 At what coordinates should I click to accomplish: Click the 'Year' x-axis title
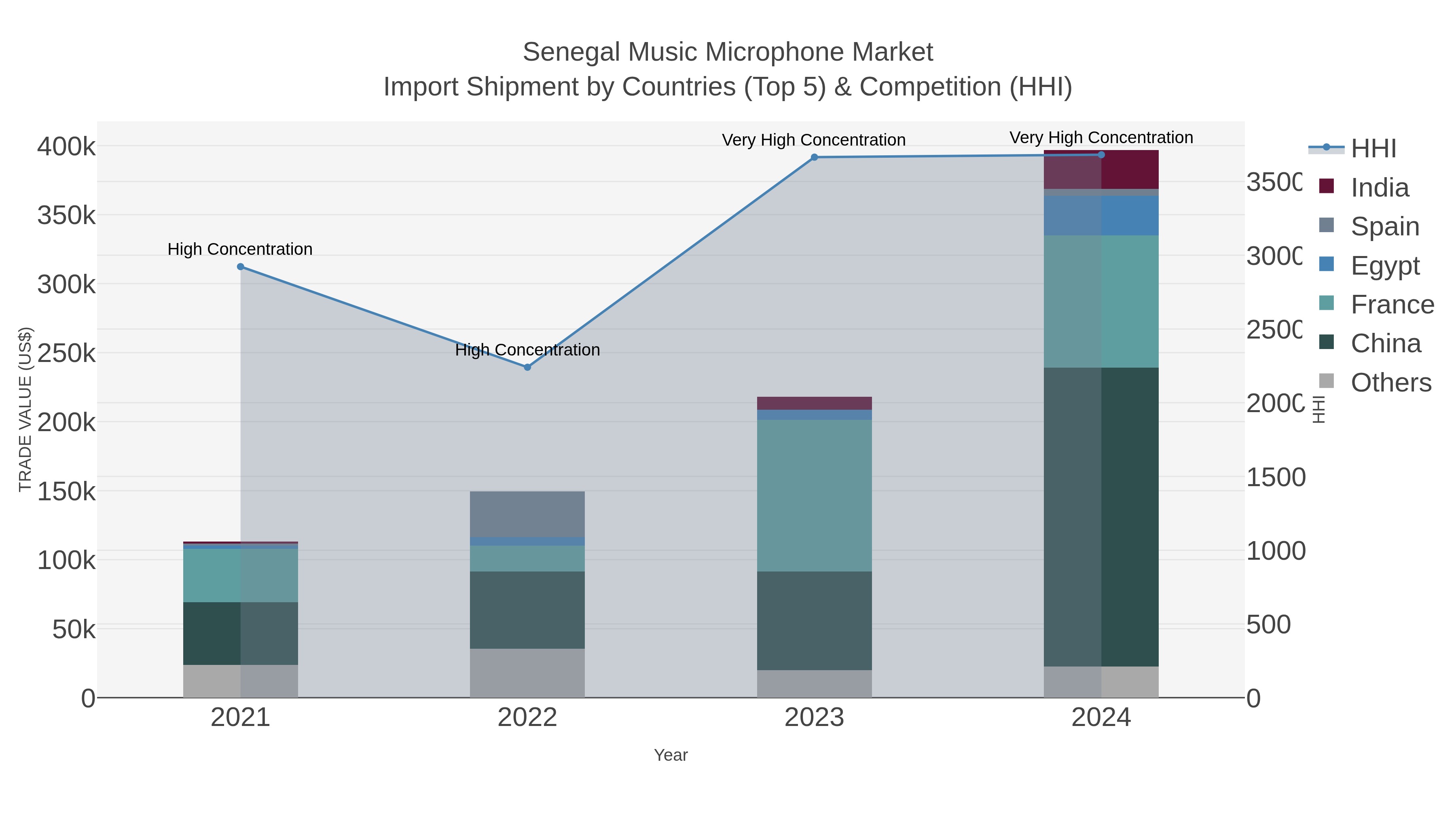[671, 755]
